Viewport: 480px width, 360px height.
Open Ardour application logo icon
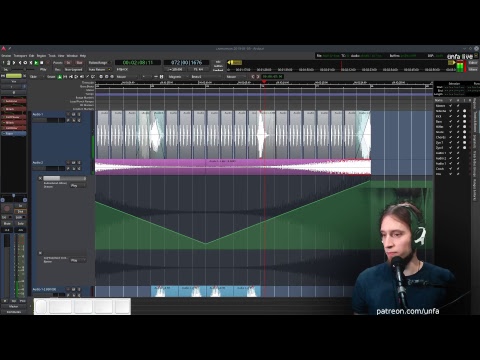click(3, 49)
